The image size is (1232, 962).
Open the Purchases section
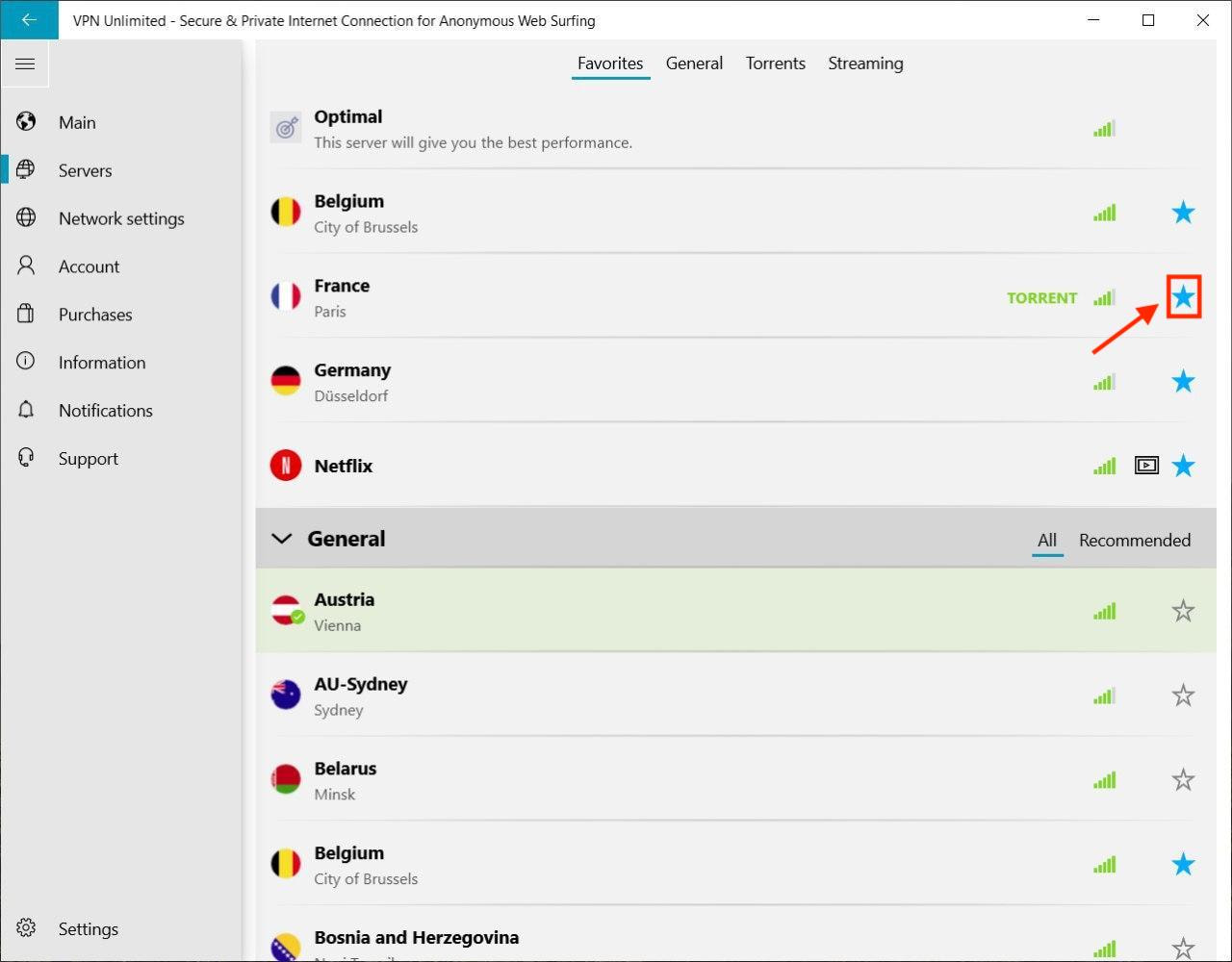tap(94, 315)
